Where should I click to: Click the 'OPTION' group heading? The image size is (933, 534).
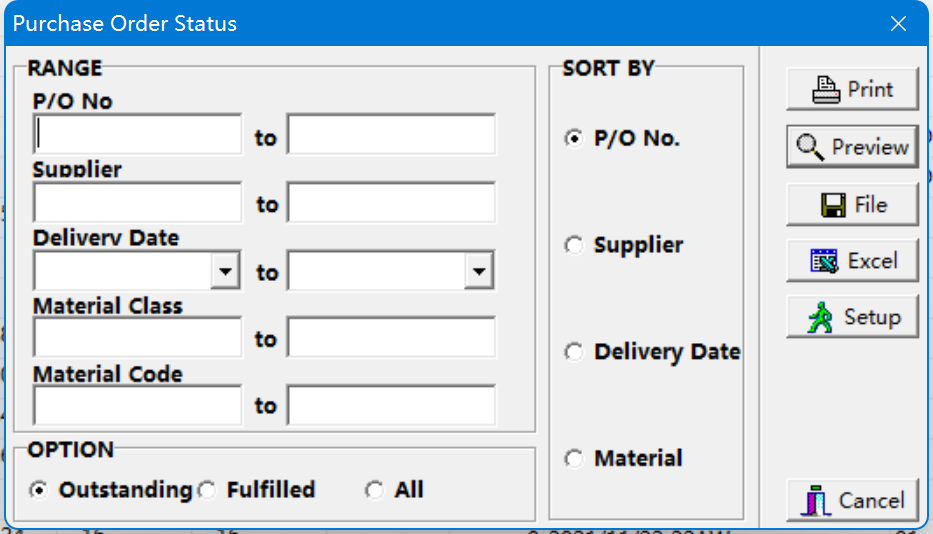tap(71, 449)
